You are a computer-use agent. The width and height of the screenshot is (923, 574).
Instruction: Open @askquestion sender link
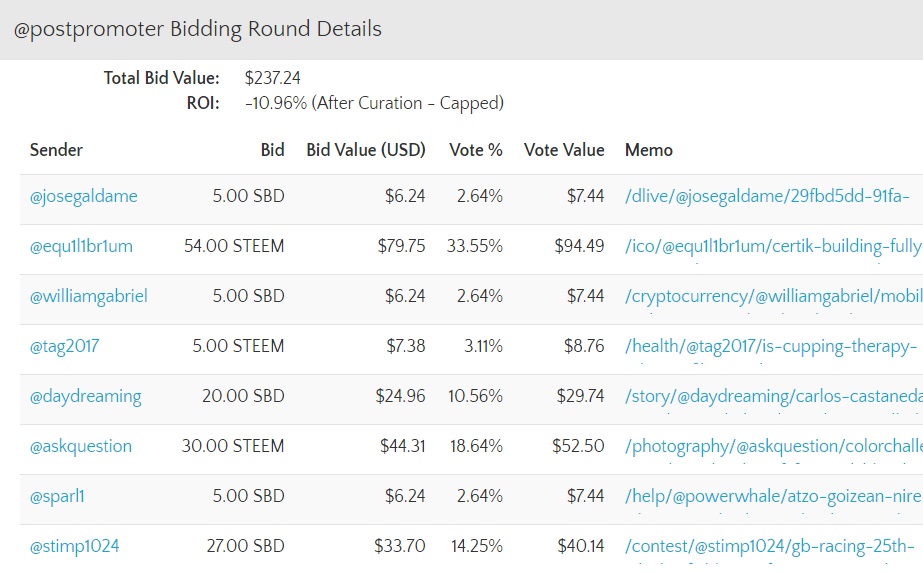(80, 446)
